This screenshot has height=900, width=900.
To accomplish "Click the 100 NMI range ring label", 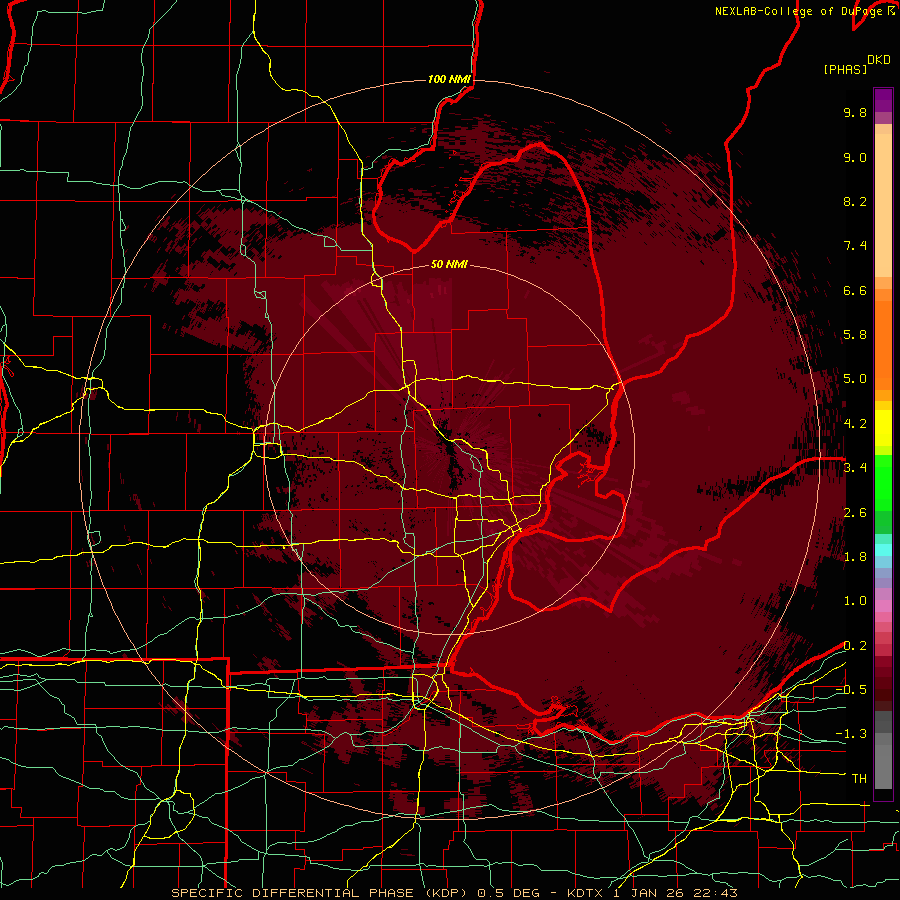I will (x=449, y=79).
